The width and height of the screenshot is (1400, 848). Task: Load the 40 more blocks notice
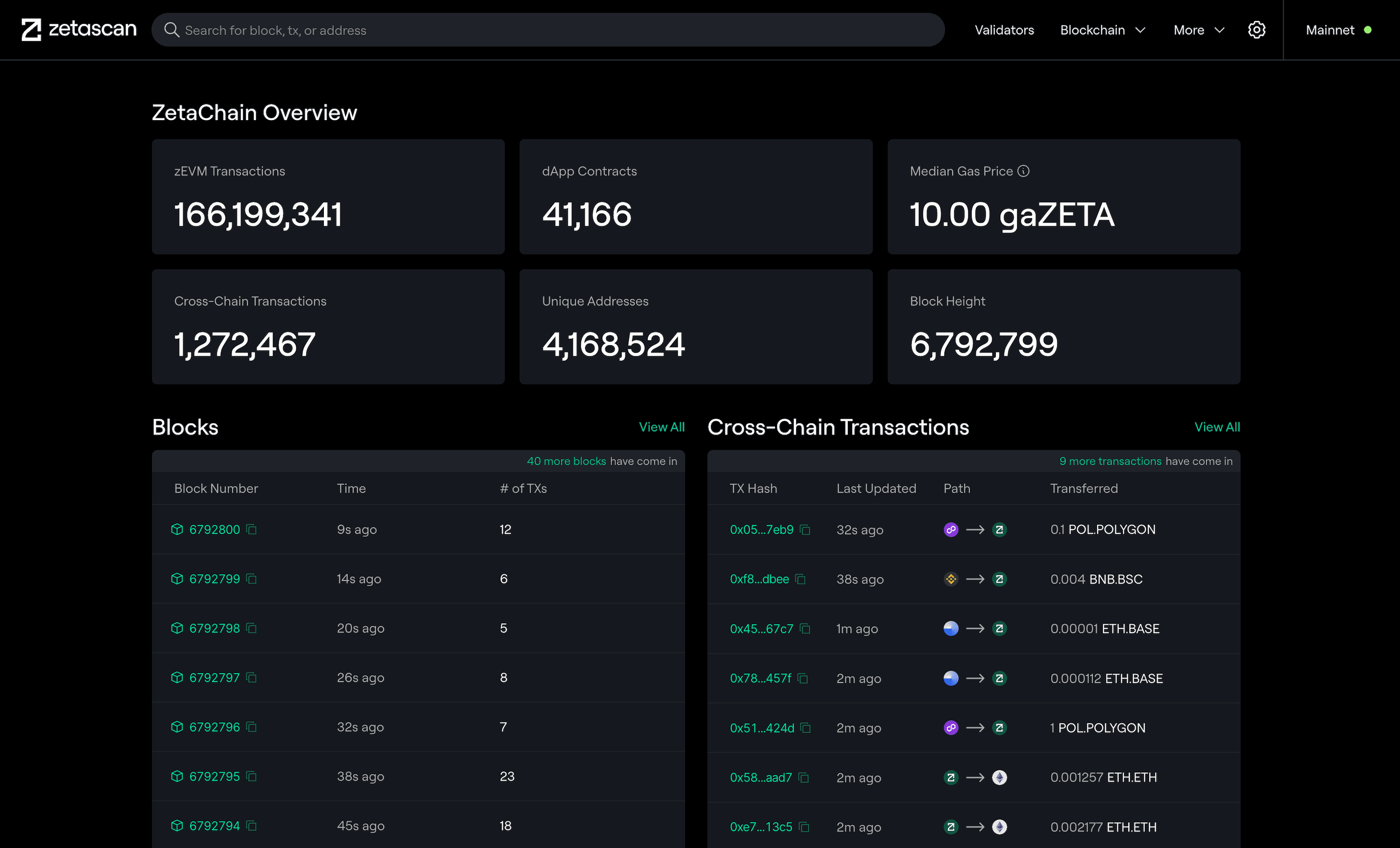(x=566, y=461)
